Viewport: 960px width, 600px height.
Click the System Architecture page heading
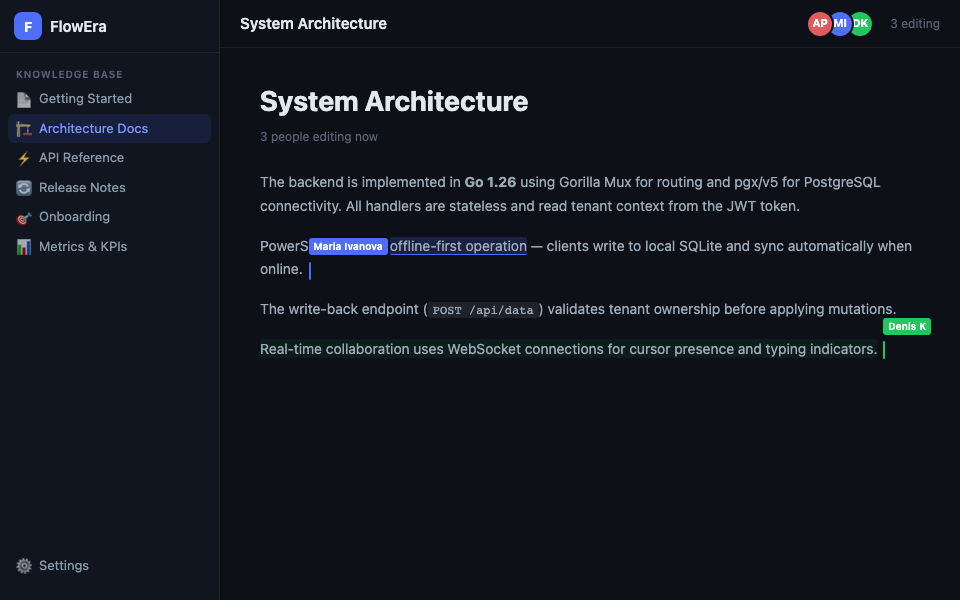point(394,102)
